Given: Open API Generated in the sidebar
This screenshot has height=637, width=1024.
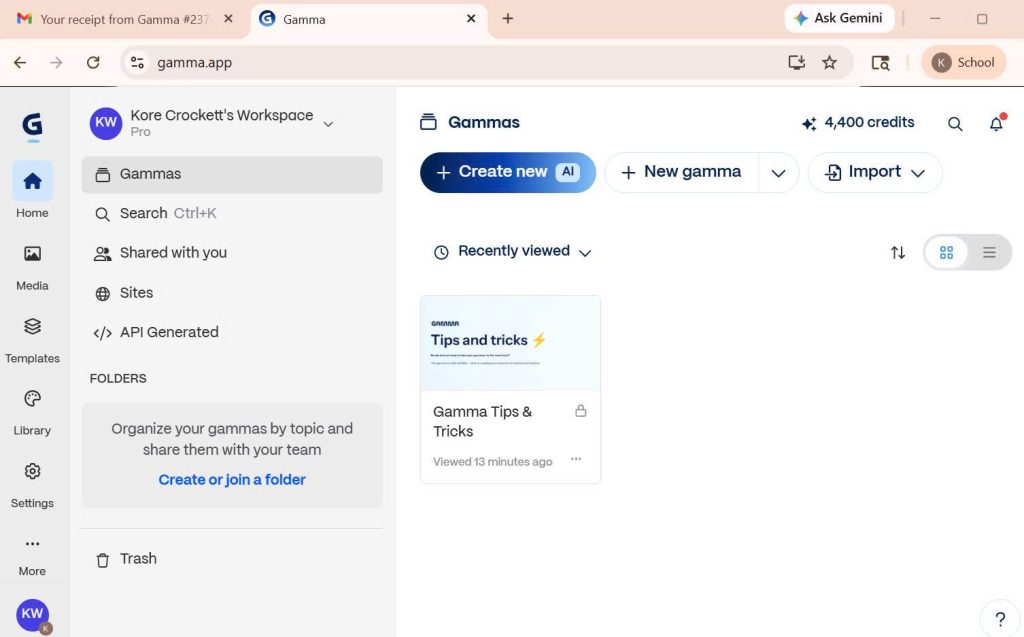Looking at the screenshot, I should coord(232,333).
